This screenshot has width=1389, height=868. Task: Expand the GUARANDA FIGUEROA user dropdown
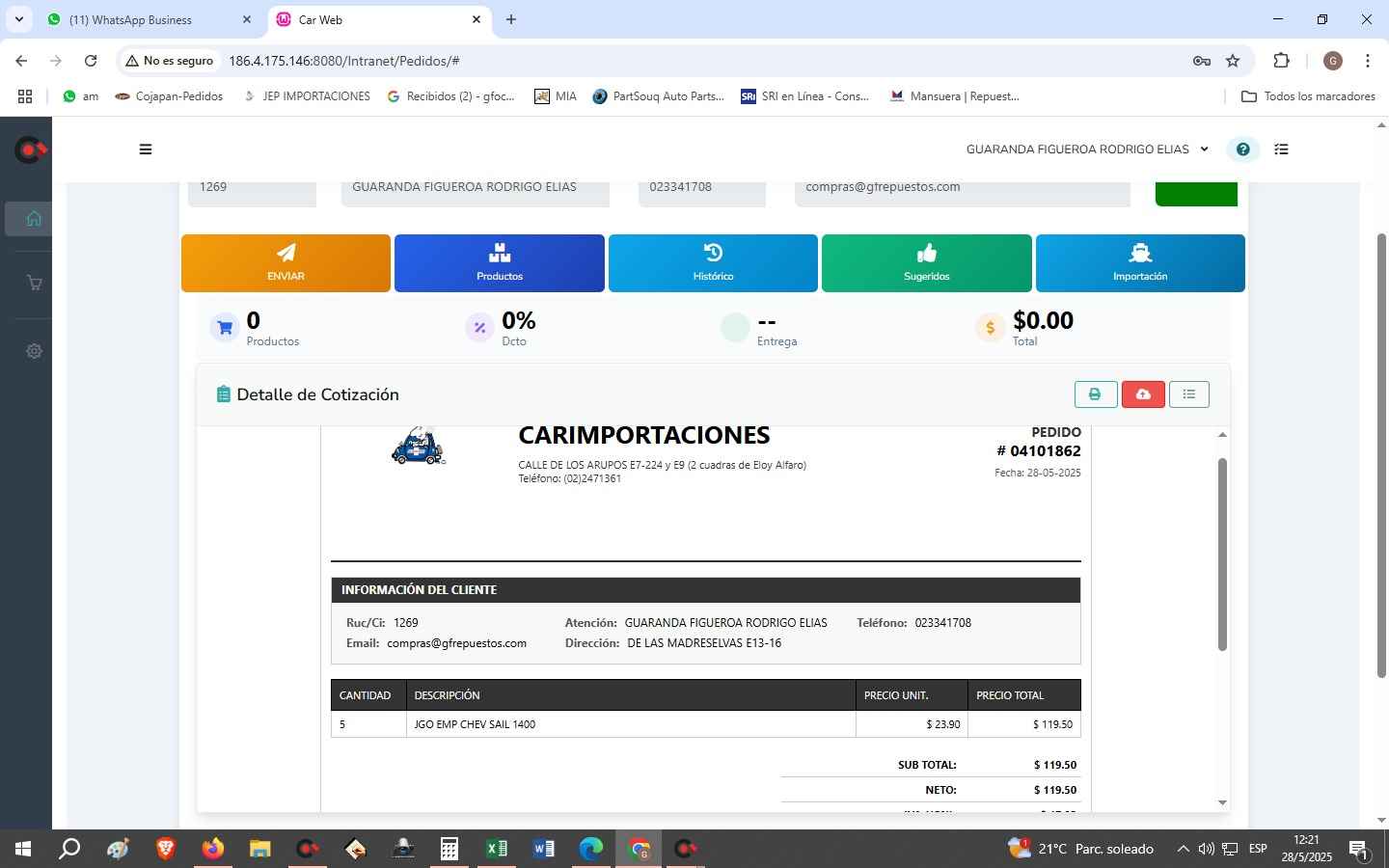(1087, 149)
